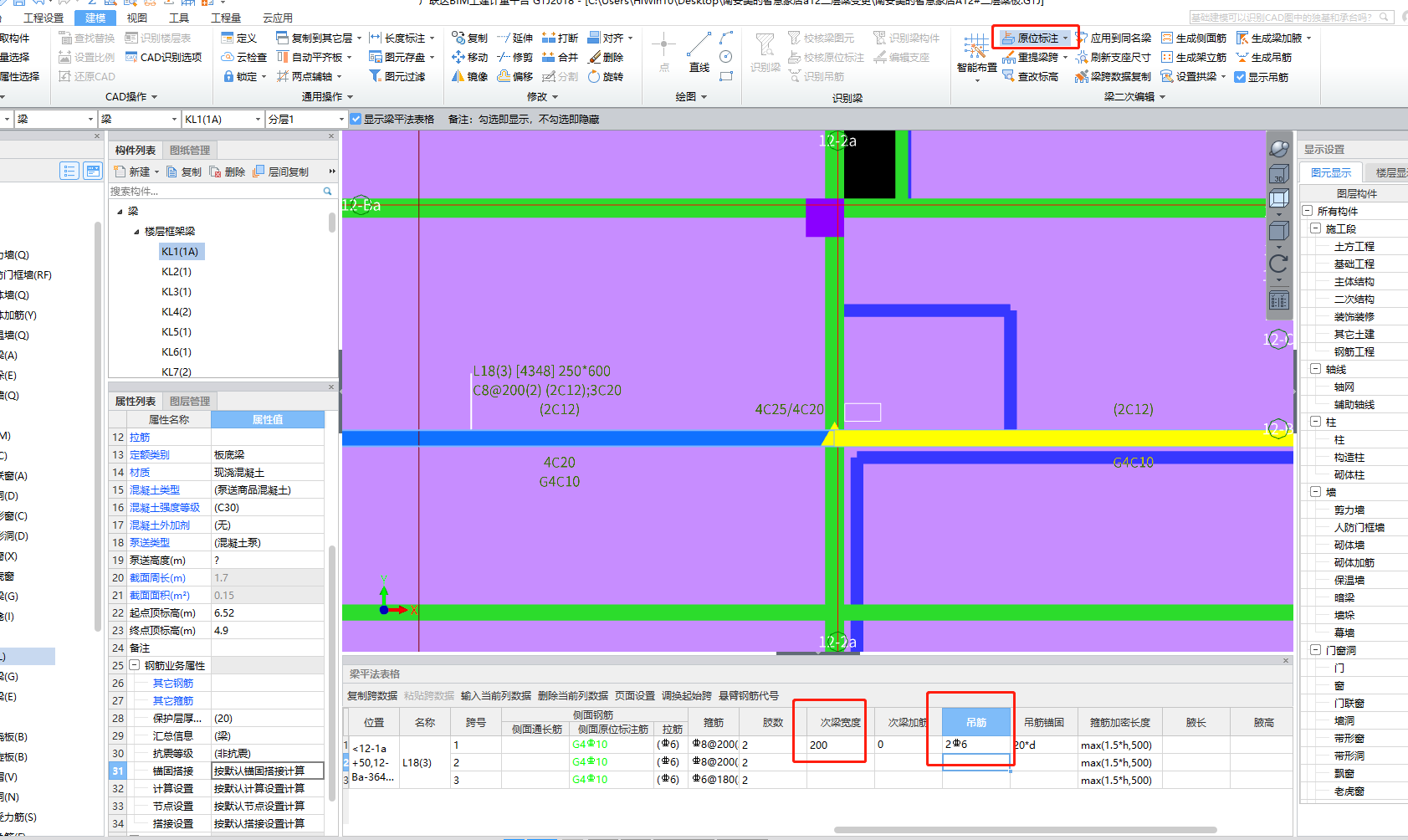Select KL5(1) in the component tree
The image size is (1408, 840).
[177, 332]
